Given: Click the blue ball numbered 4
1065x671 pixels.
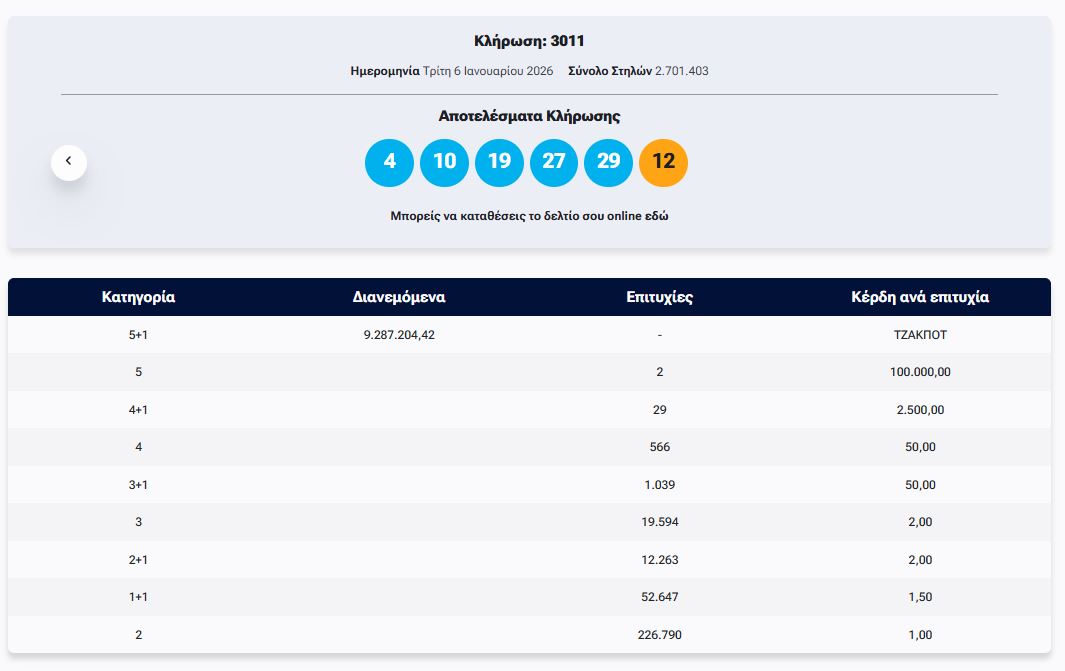Looking at the screenshot, I should tap(390, 162).
